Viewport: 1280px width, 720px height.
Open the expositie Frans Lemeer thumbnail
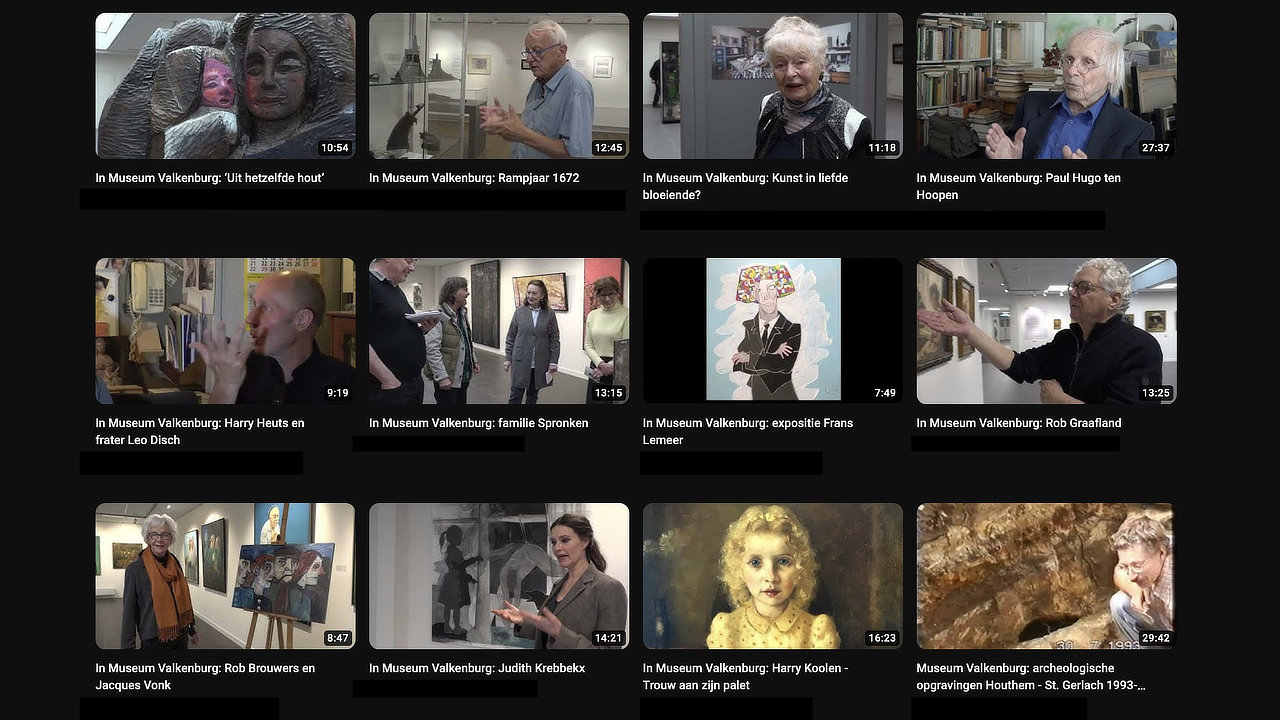[x=772, y=331]
